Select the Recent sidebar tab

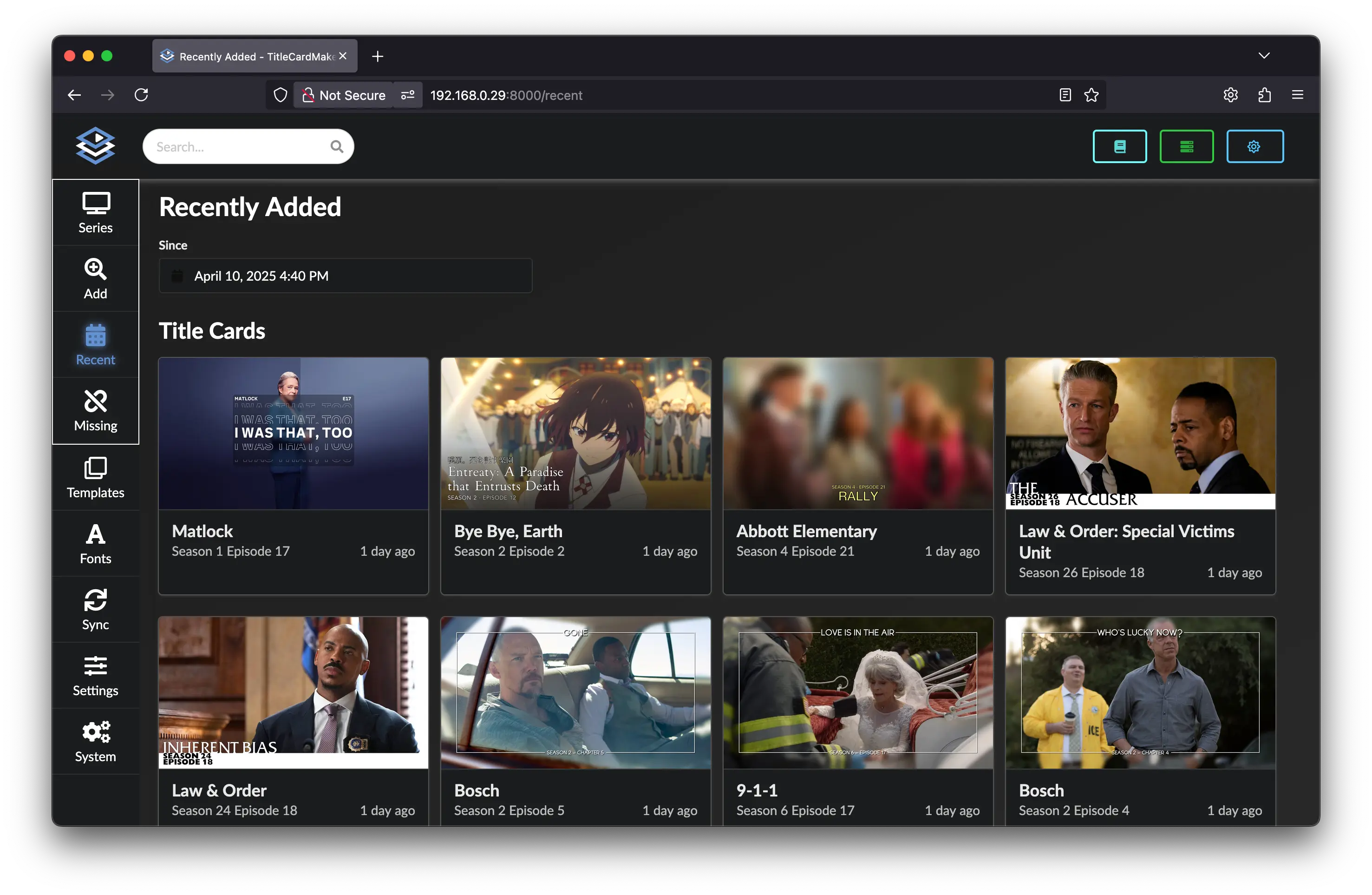click(96, 345)
